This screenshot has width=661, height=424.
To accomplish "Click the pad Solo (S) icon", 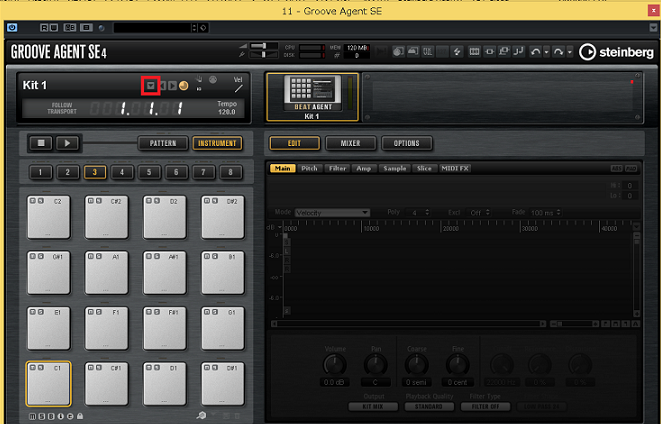I will coord(42,416).
